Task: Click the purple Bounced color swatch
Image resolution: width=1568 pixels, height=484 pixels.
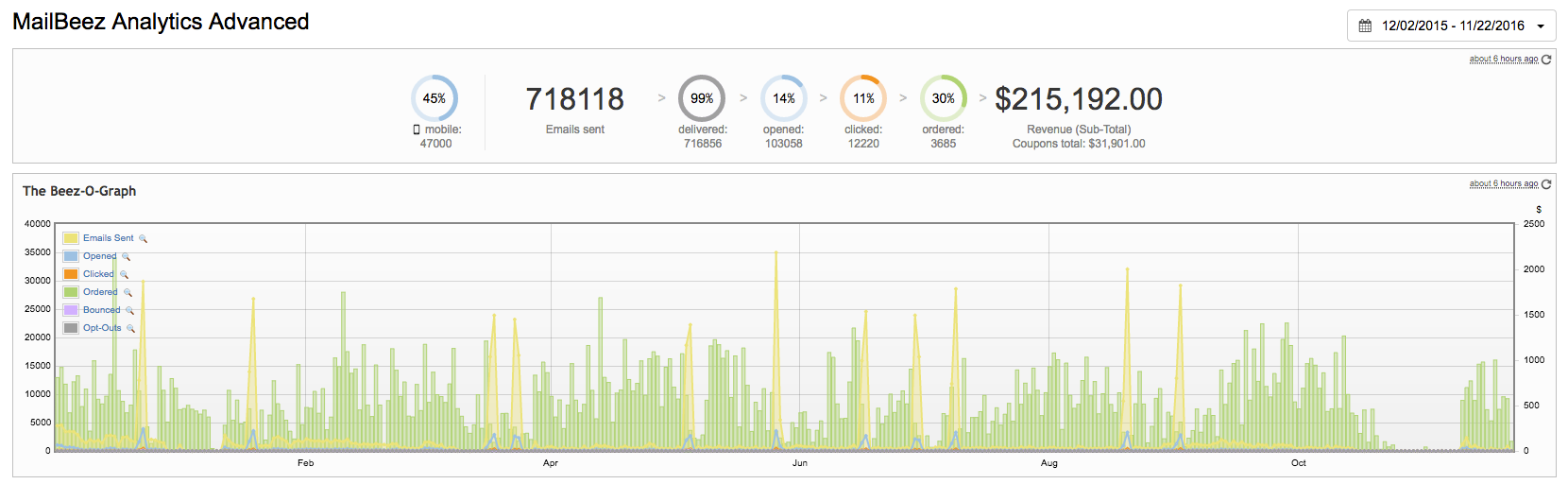Action: point(71,310)
